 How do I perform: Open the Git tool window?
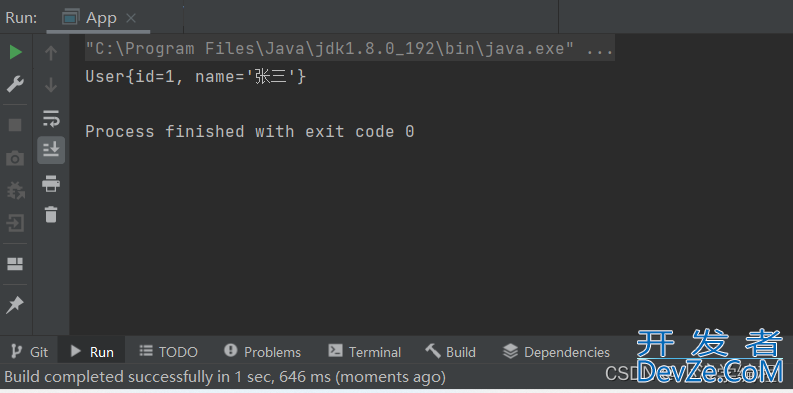pos(30,352)
